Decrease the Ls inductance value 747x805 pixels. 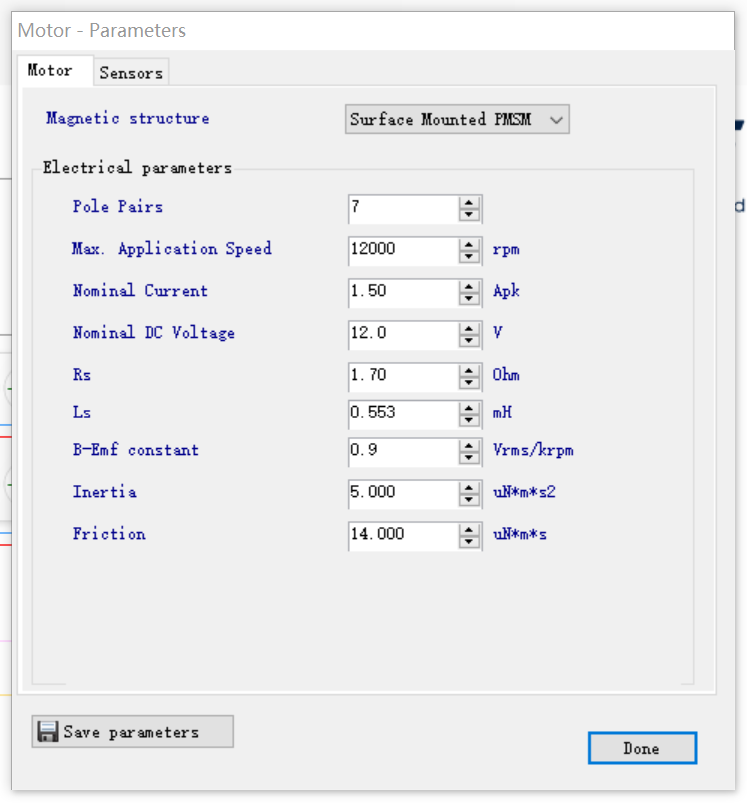[x=469, y=419]
